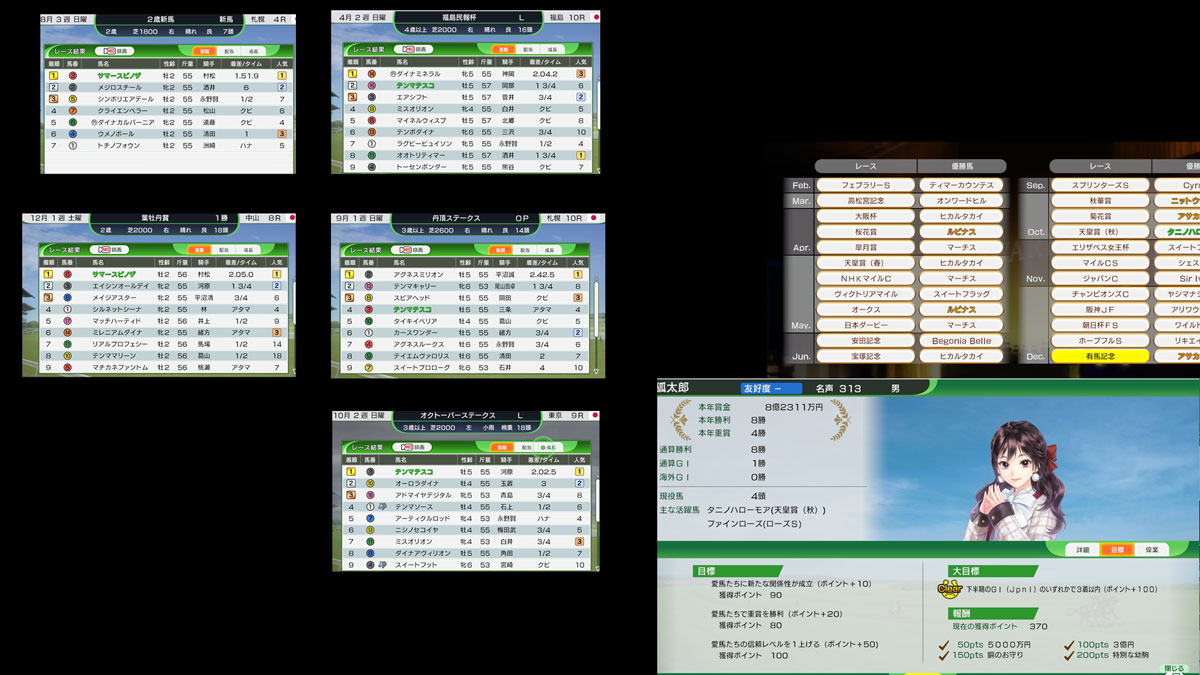Click the red dot icon beside 福島 10R
Screen dimensions: 1200x675
click(x=597, y=18)
